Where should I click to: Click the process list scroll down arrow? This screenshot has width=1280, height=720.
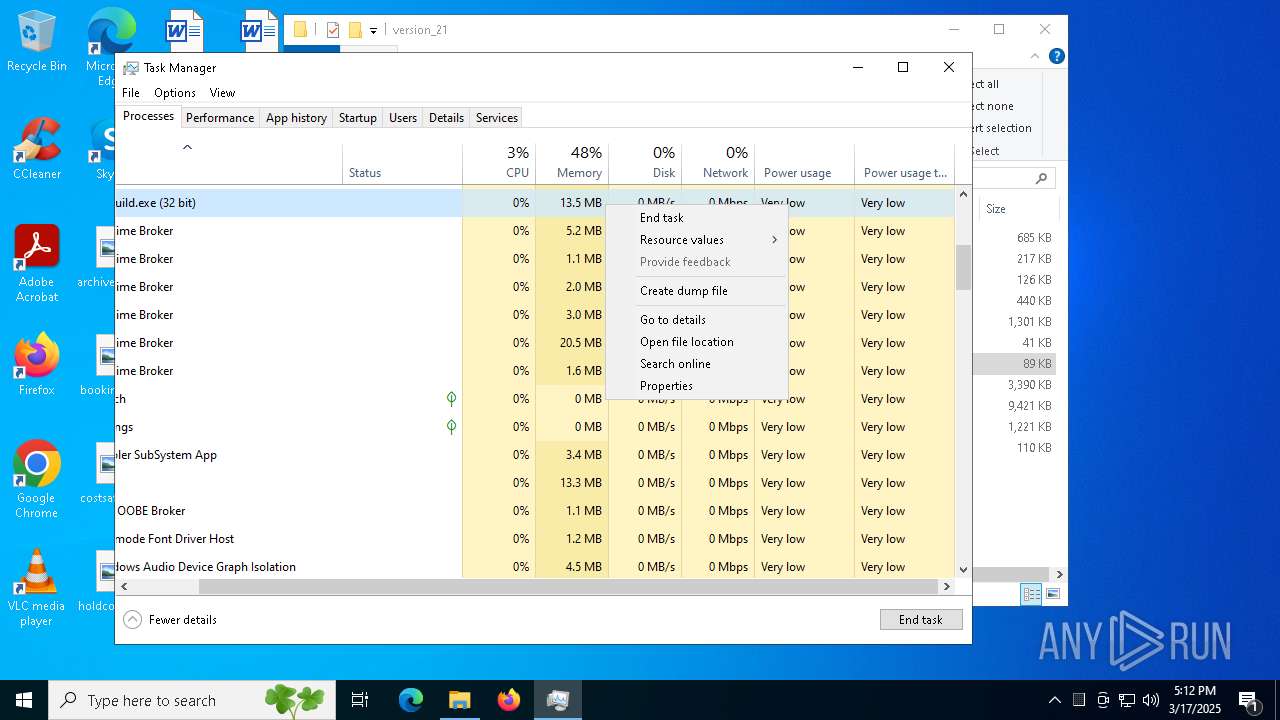[964, 570]
